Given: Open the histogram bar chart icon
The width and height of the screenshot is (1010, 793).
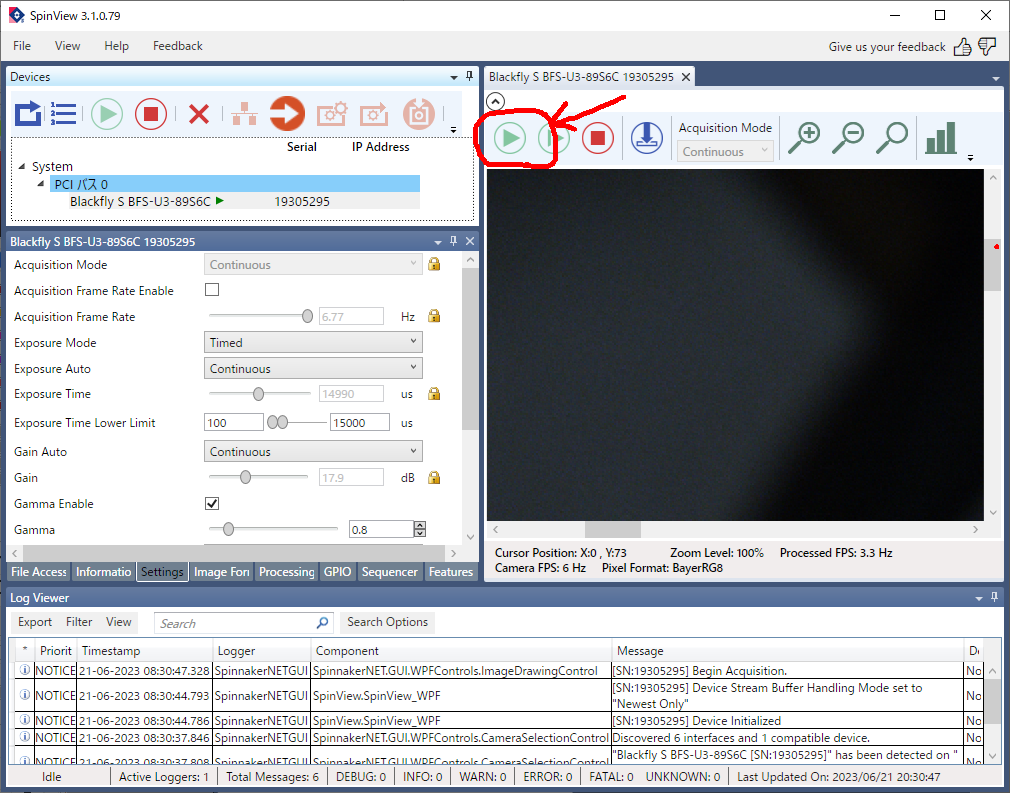Looking at the screenshot, I should [x=940, y=138].
